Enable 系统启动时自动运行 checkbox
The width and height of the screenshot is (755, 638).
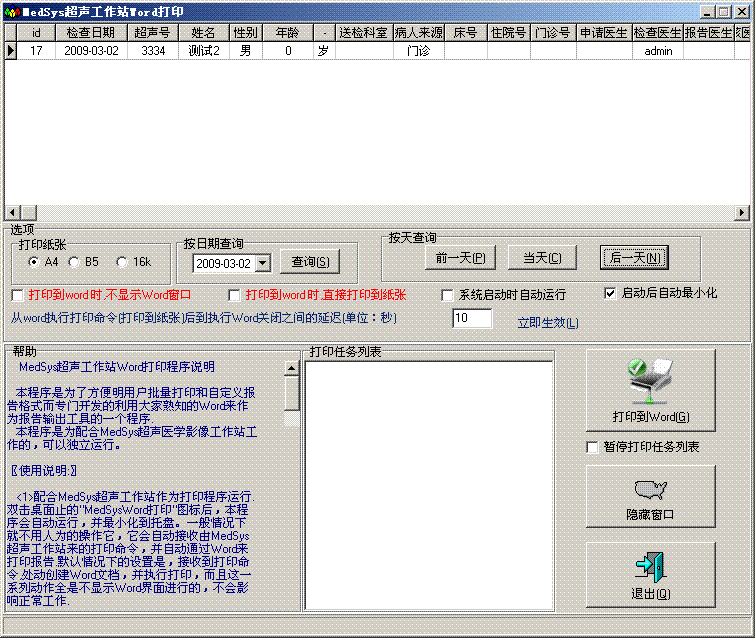pyautogui.click(x=447, y=295)
